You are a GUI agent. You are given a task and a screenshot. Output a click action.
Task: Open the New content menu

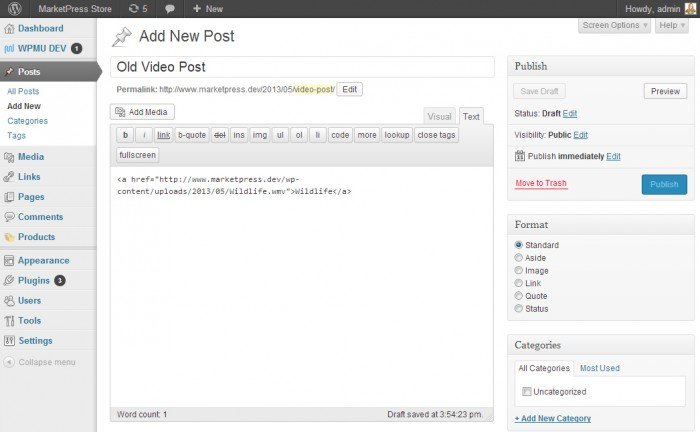(208, 8)
